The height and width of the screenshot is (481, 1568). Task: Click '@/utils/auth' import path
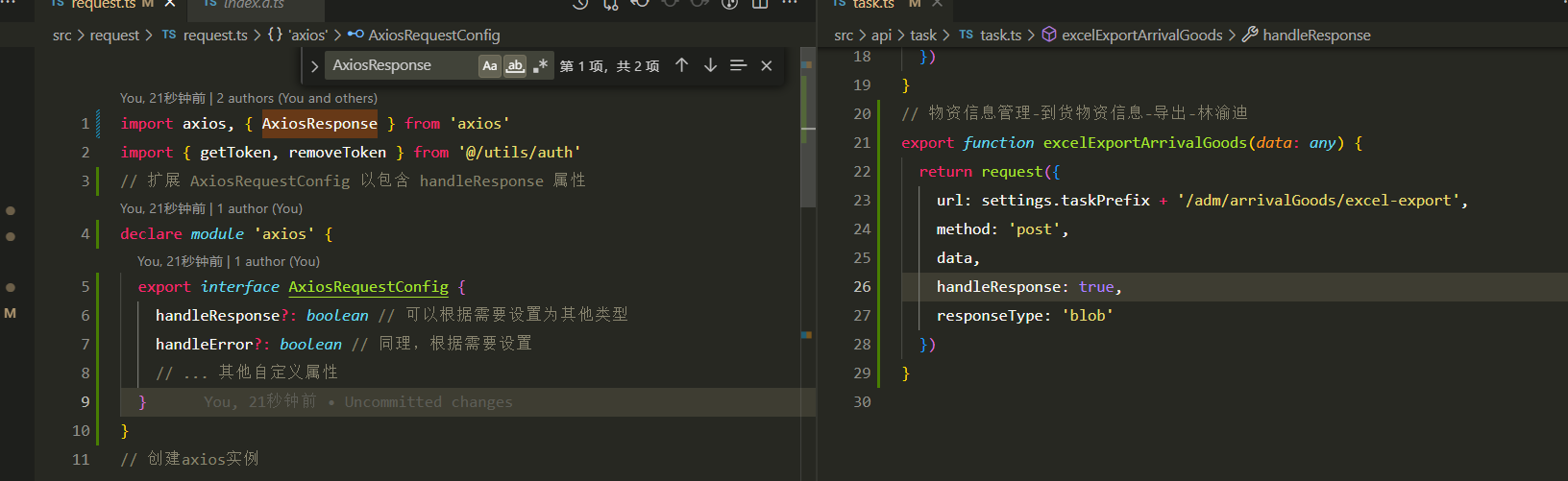pos(519,153)
